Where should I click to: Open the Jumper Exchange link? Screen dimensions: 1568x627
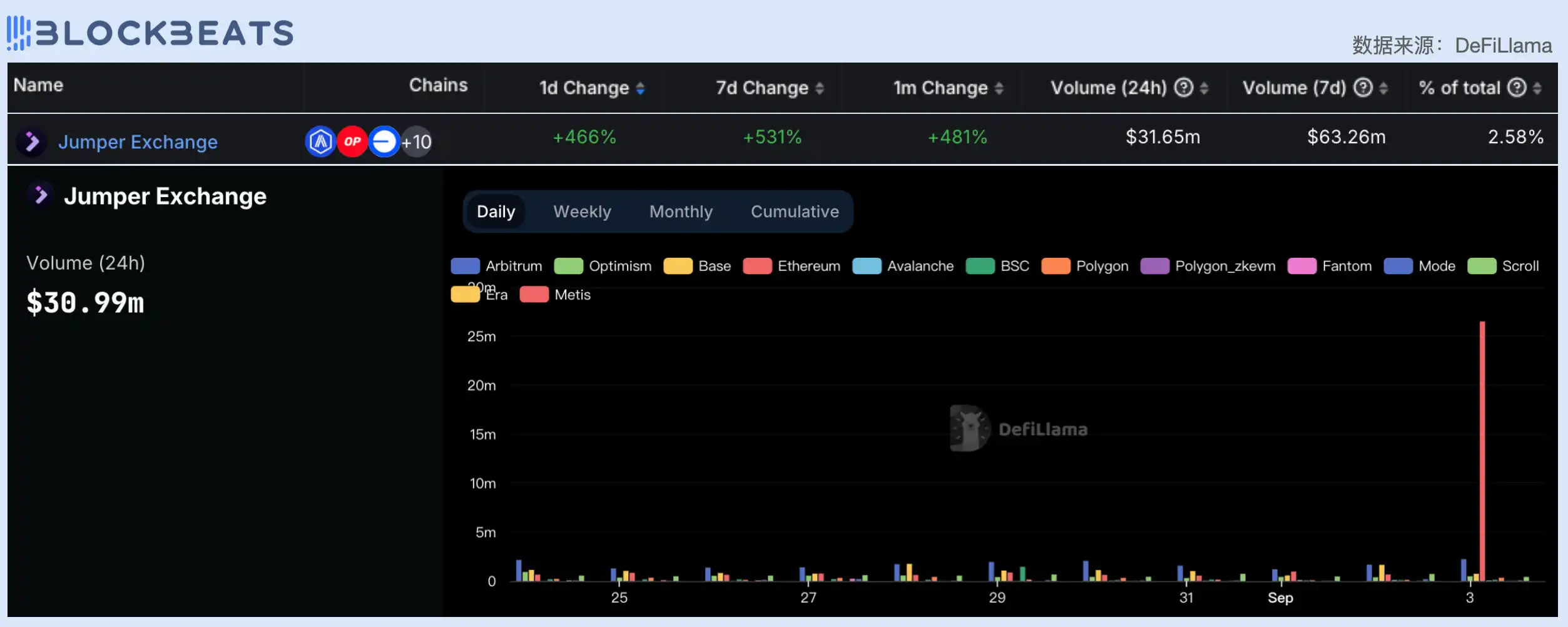point(138,142)
